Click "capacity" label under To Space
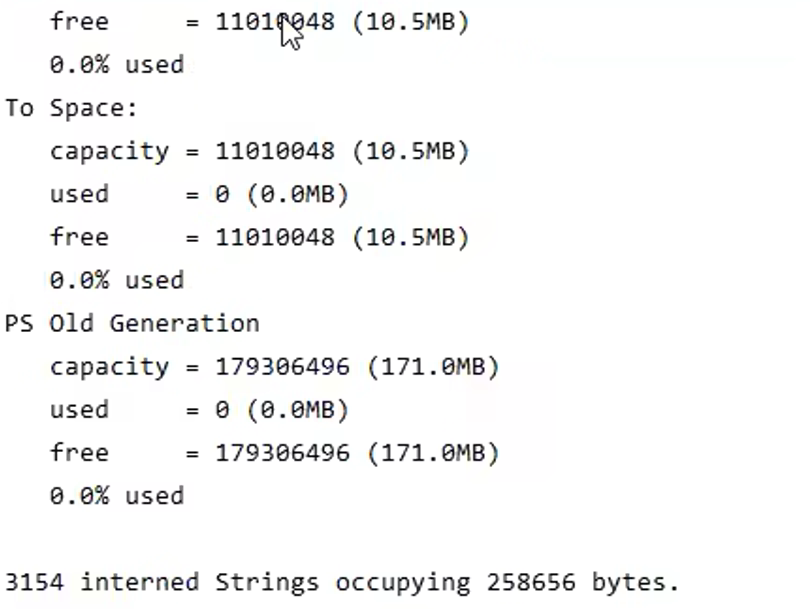The width and height of the screenshot is (810, 609). [x=110, y=151]
